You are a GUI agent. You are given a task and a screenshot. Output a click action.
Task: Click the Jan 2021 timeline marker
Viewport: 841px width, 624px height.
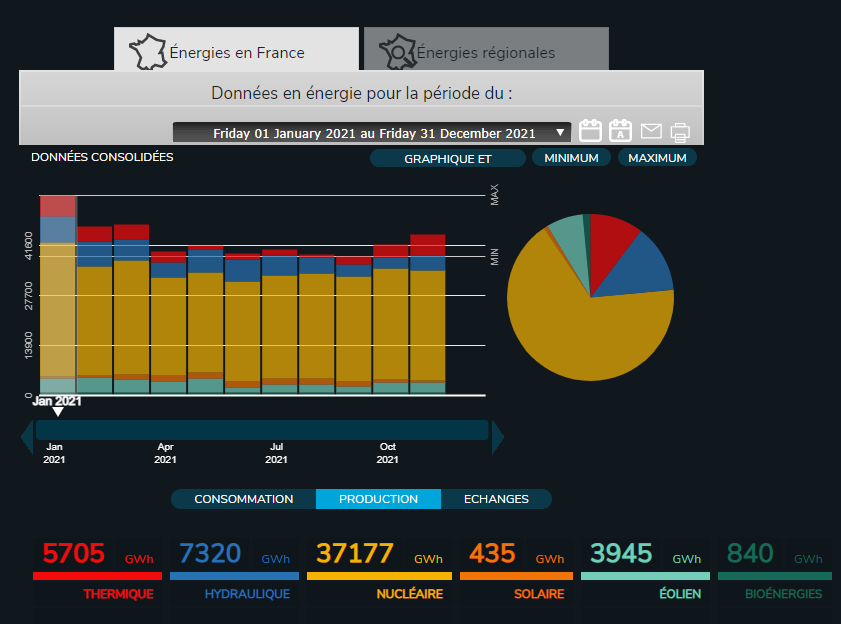57,411
